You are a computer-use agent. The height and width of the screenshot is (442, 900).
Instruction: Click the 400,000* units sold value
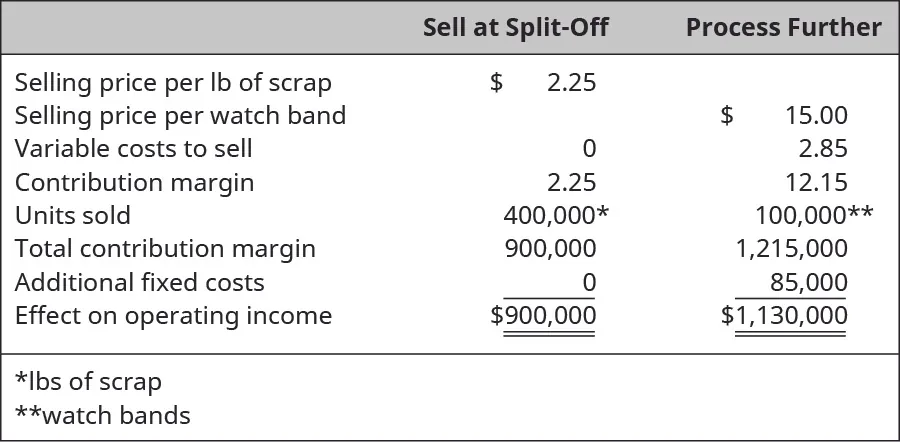point(556,216)
